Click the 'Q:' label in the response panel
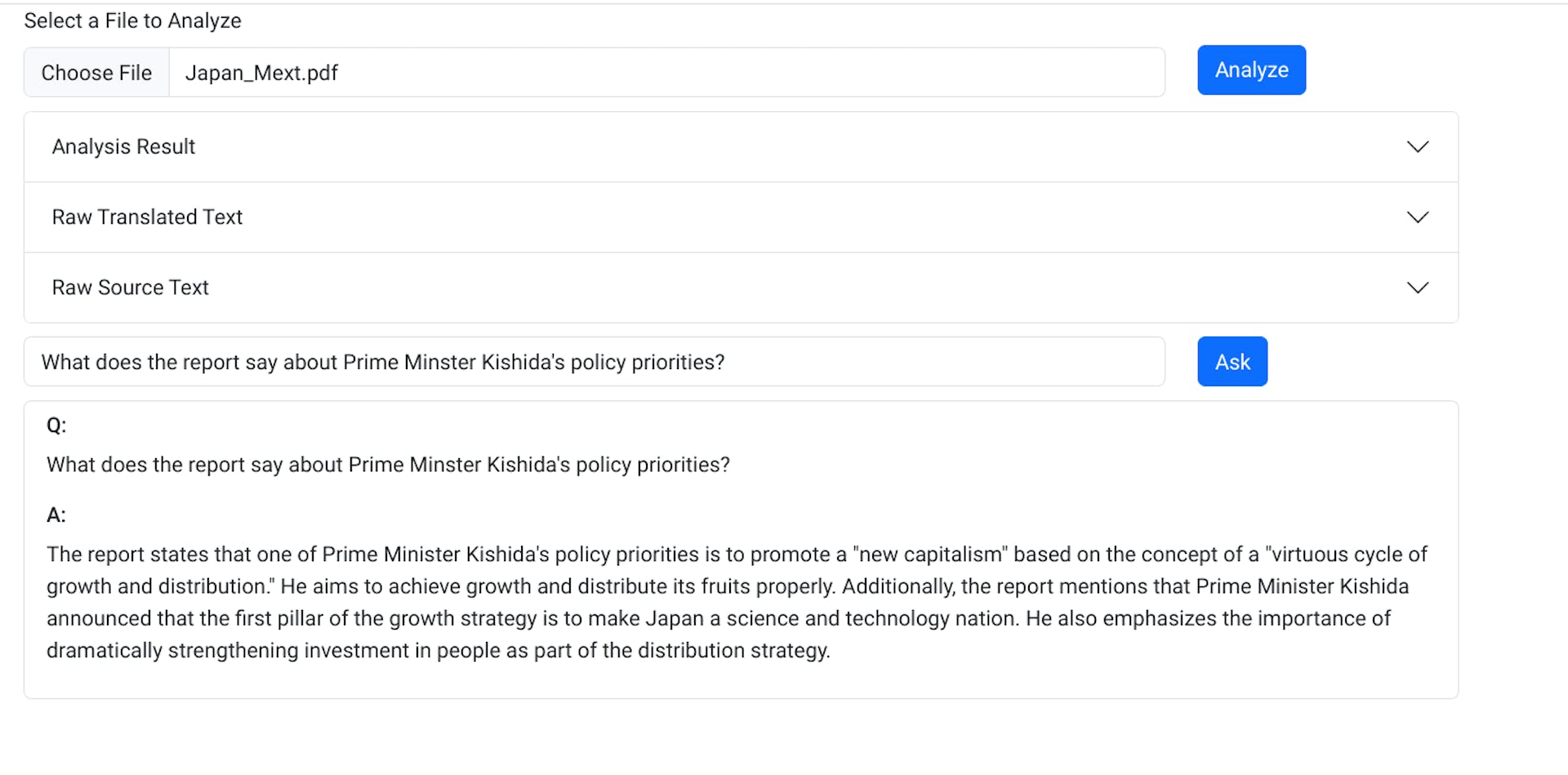 click(x=56, y=425)
